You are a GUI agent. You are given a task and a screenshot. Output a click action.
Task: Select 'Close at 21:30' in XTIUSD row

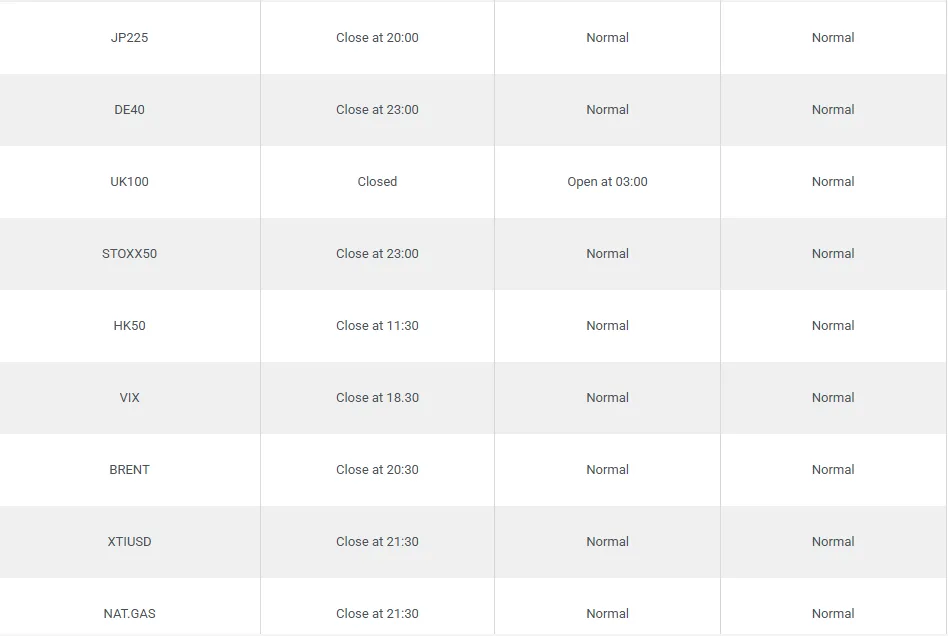[377, 542]
